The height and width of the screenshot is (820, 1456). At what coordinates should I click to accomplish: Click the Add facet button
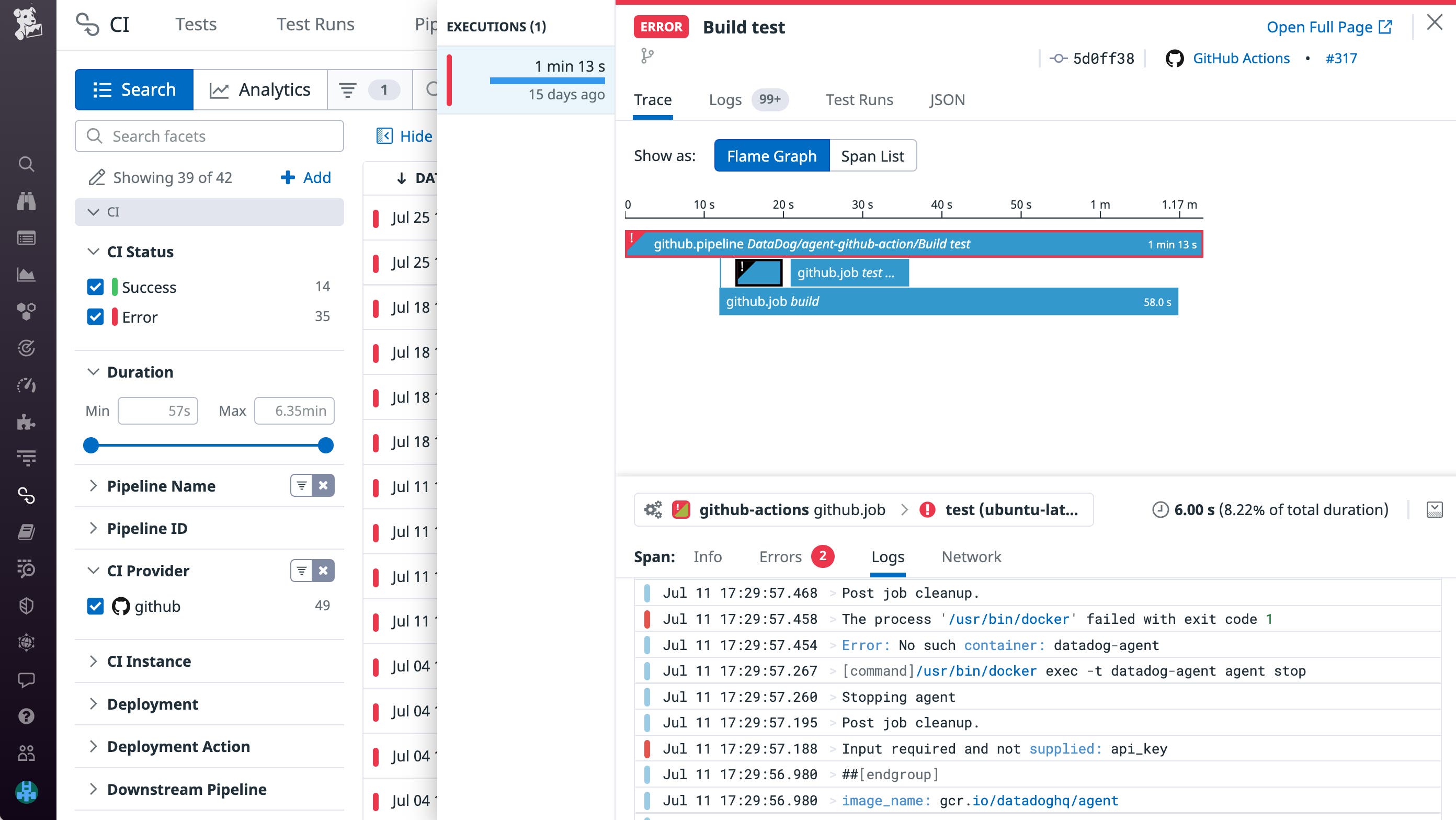(x=305, y=177)
